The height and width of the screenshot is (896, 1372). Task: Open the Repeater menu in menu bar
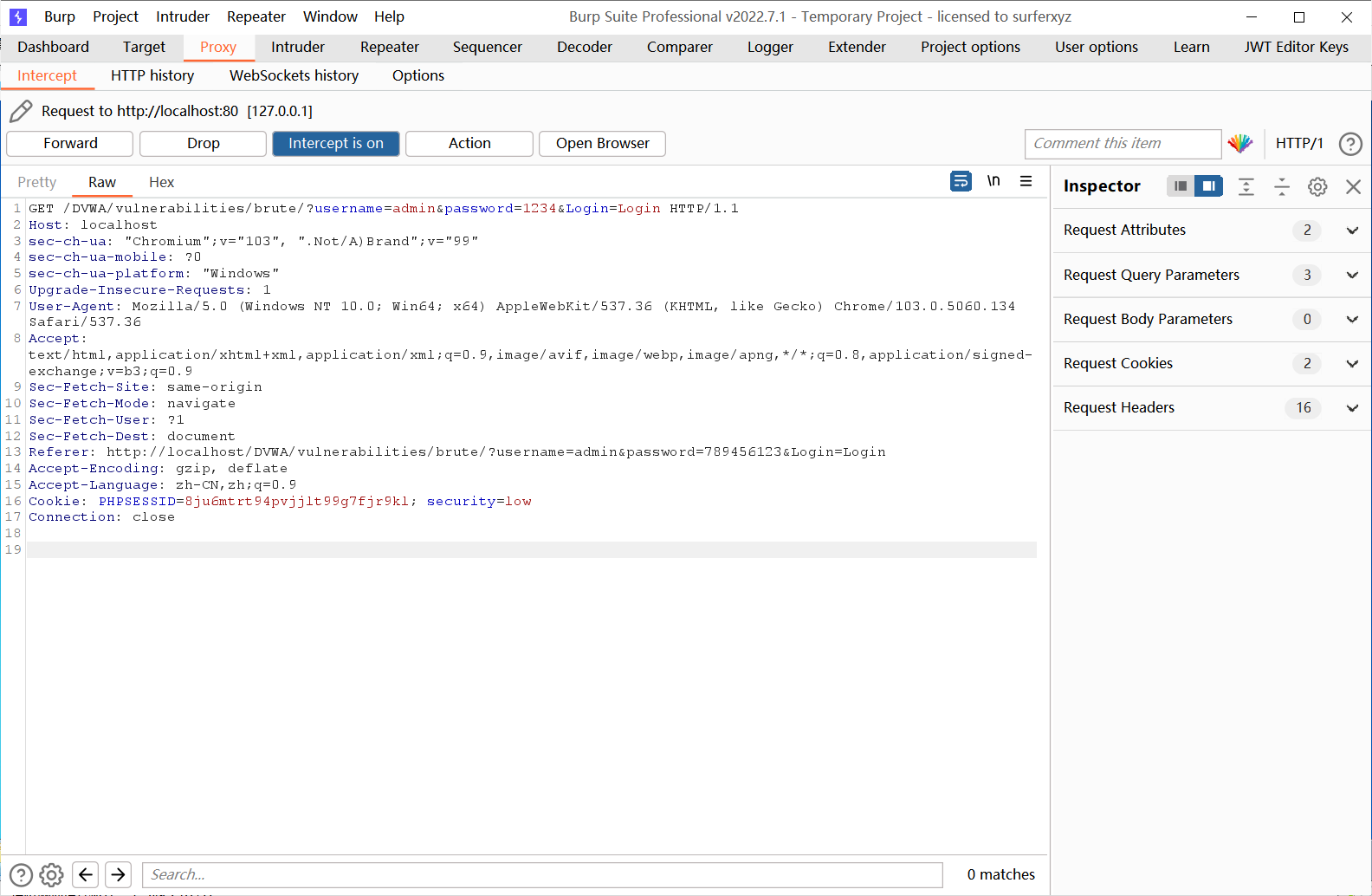pyautogui.click(x=256, y=16)
